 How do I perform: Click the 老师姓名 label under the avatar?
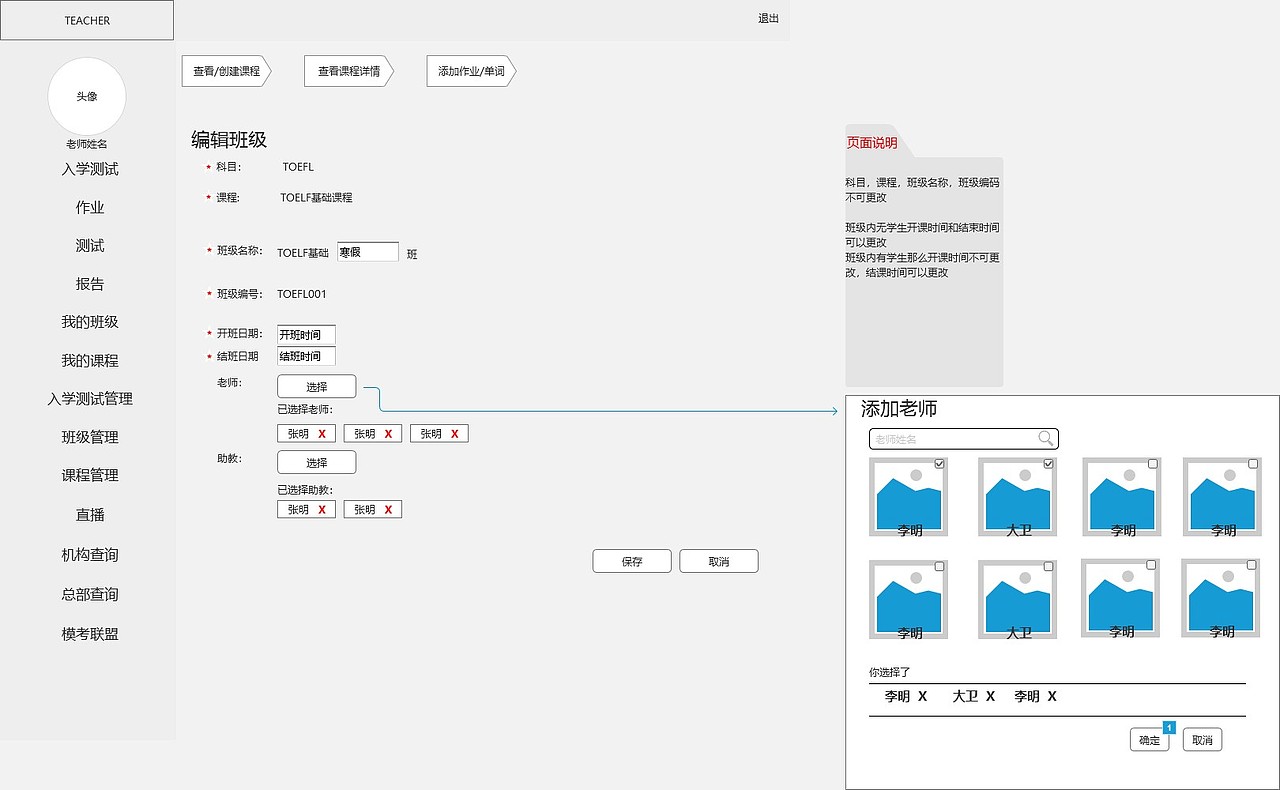[87, 144]
